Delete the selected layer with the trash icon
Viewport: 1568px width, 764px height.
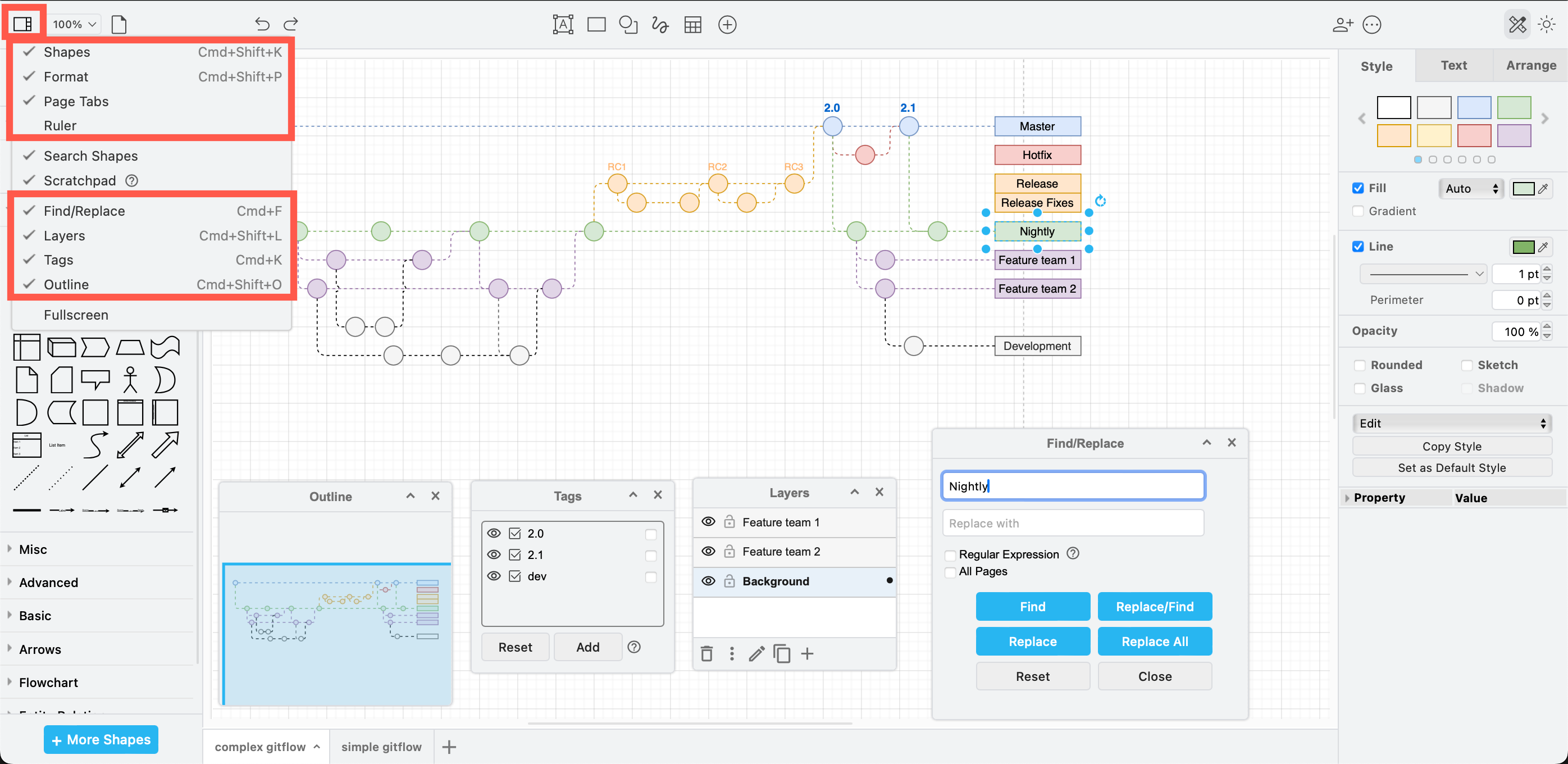point(706,653)
